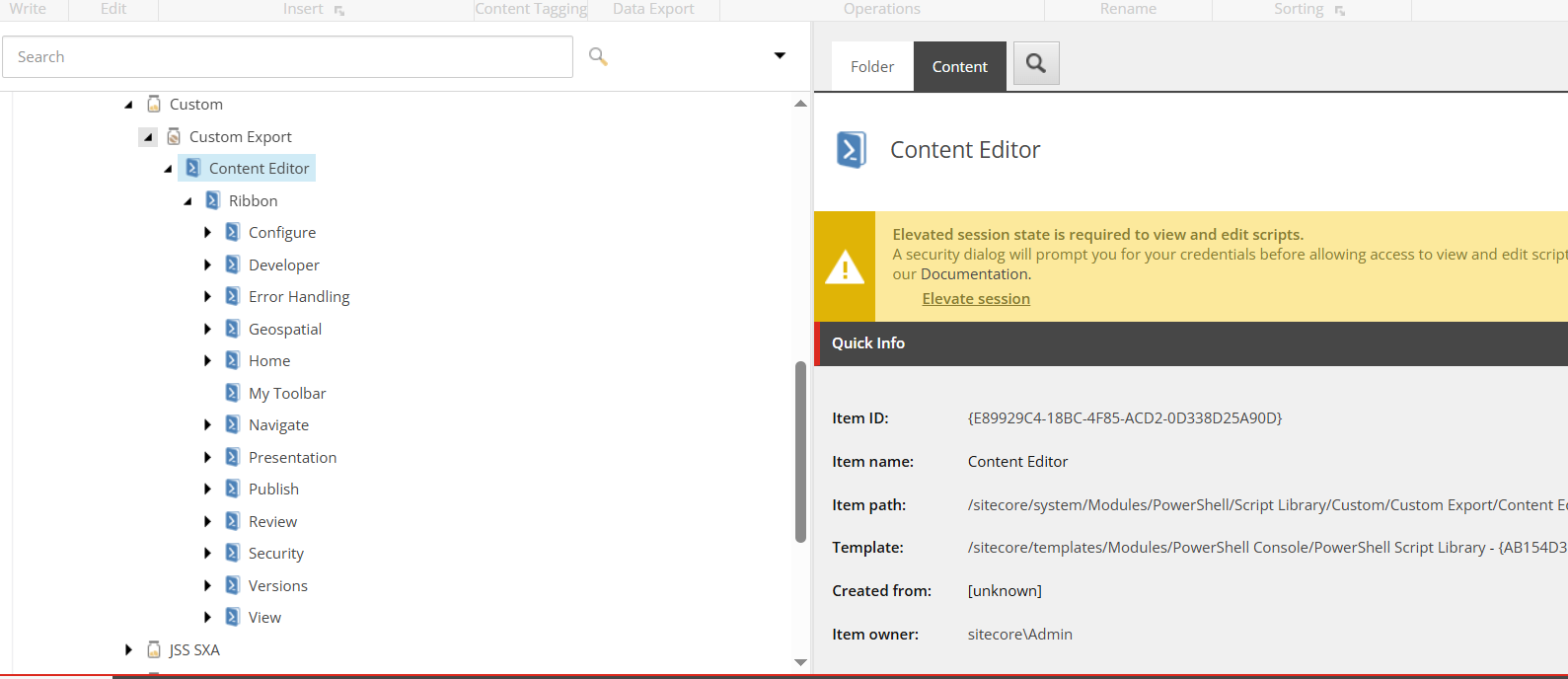Click the Template path value

[1268, 548]
